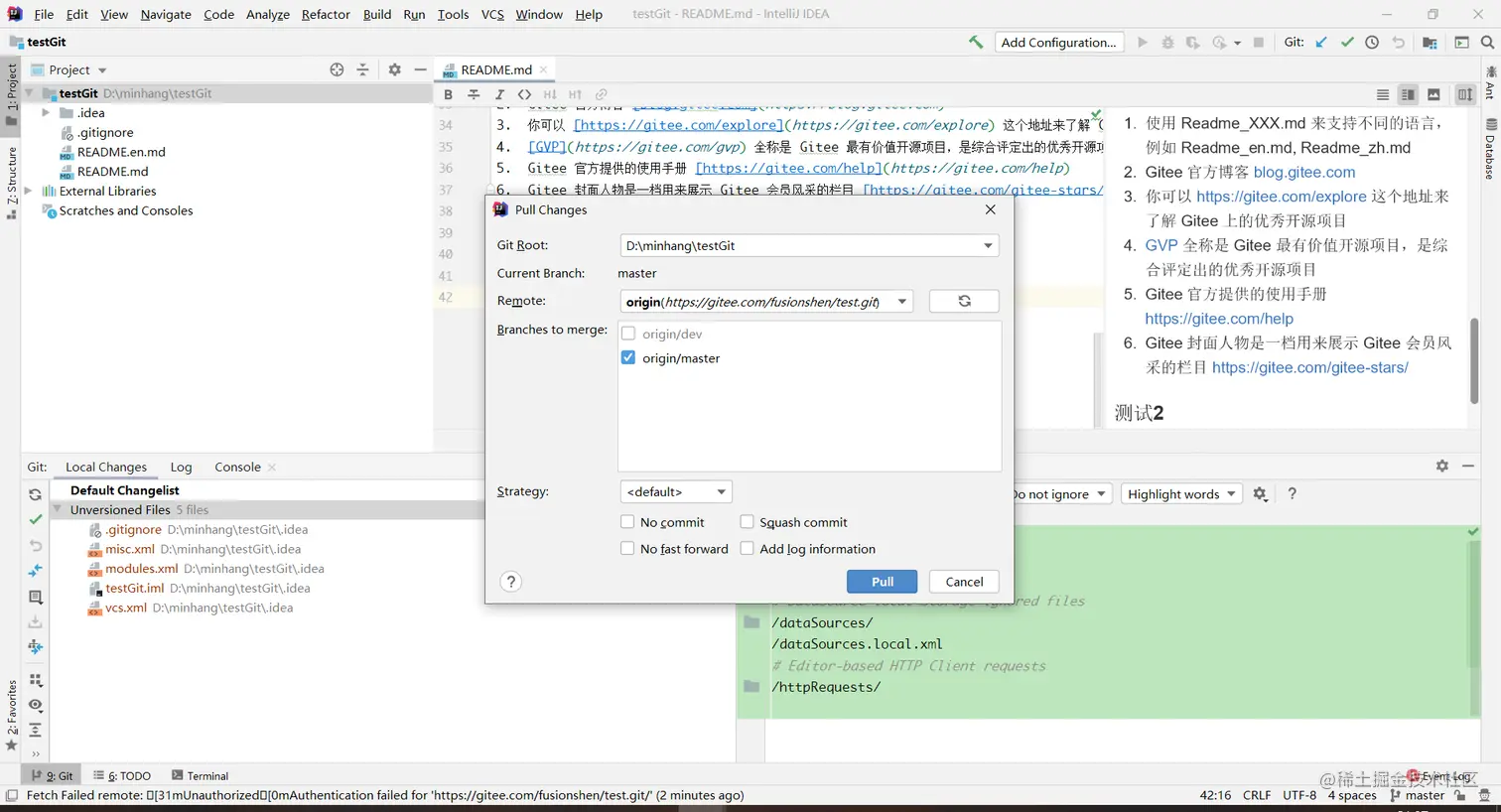Expand the .idea folder in project tree
1501x812 pixels.
[46, 113]
